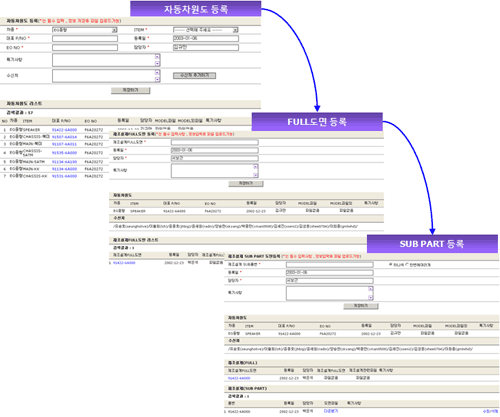Click the 다운받기 download link
500x417 pixels.
[x=331, y=411]
